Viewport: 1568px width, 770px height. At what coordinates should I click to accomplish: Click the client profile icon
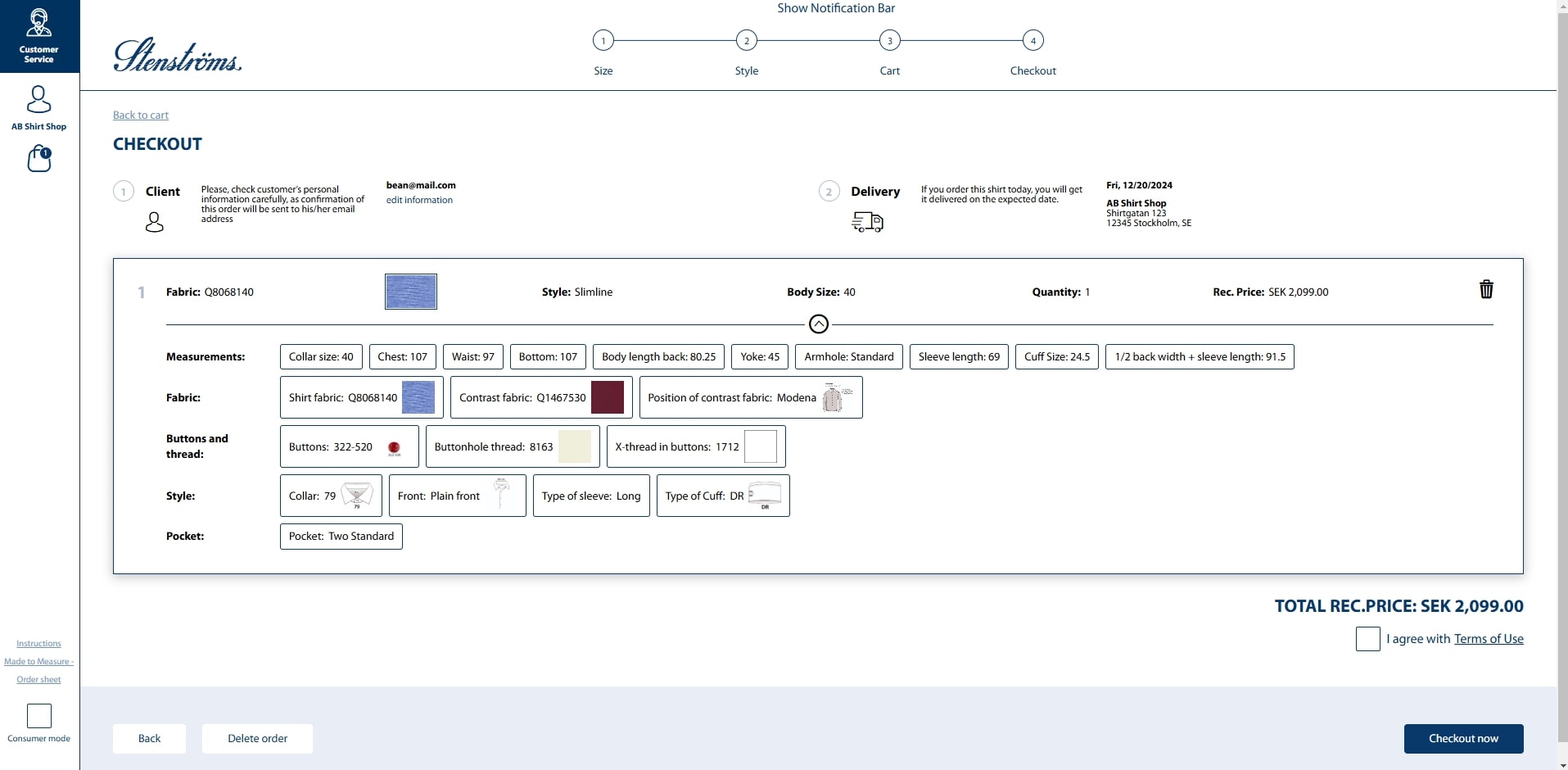pos(155,221)
